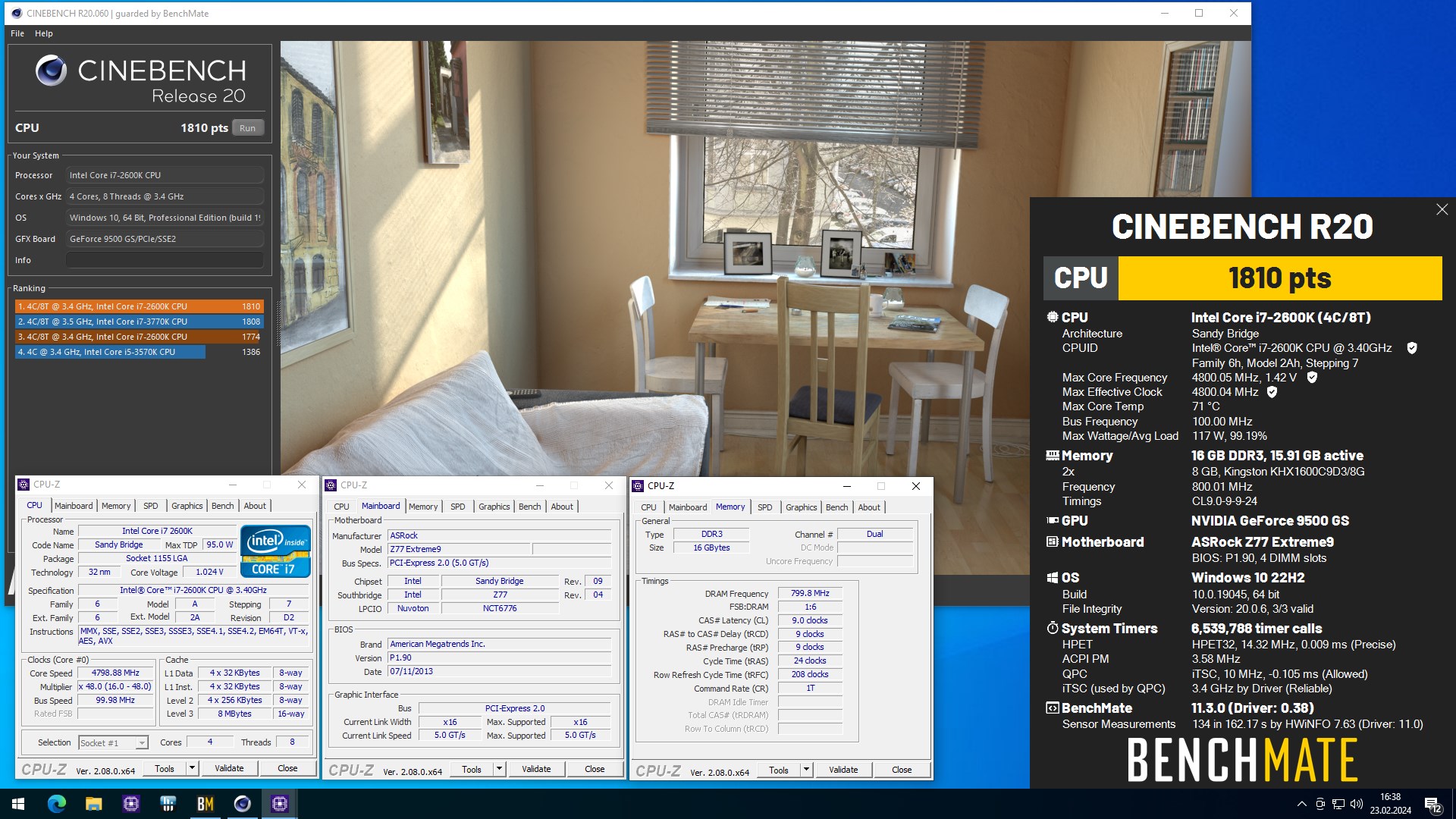1456x819 pixels.
Task: Click the Motherboard icon in BenchMate panel
Action: (x=1053, y=542)
